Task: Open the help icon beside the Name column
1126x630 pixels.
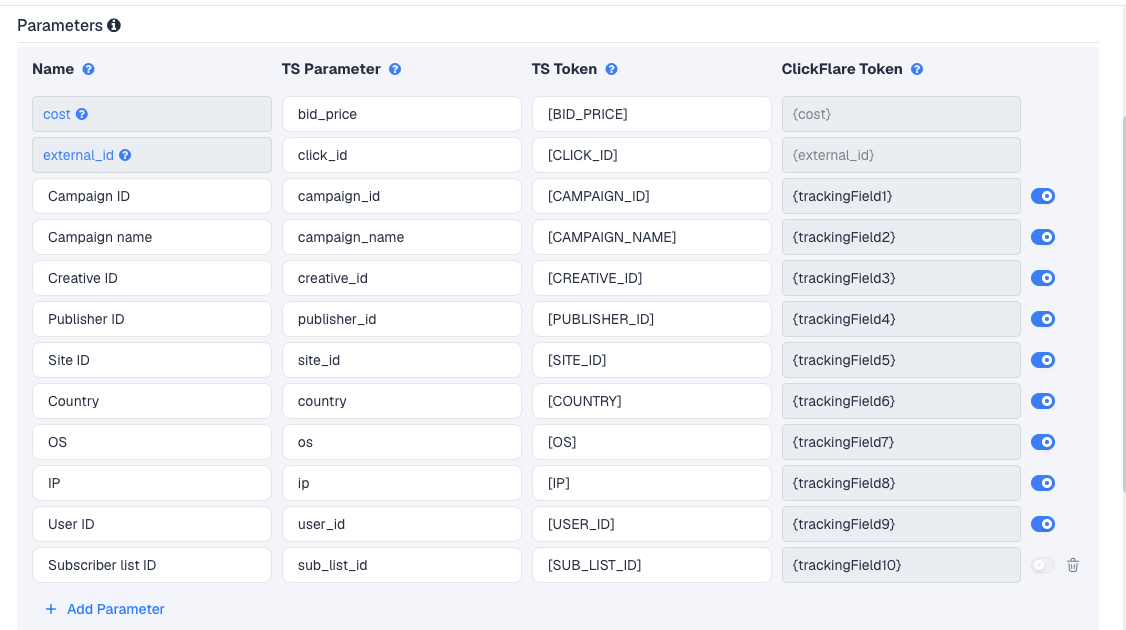Action: coord(88,69)
